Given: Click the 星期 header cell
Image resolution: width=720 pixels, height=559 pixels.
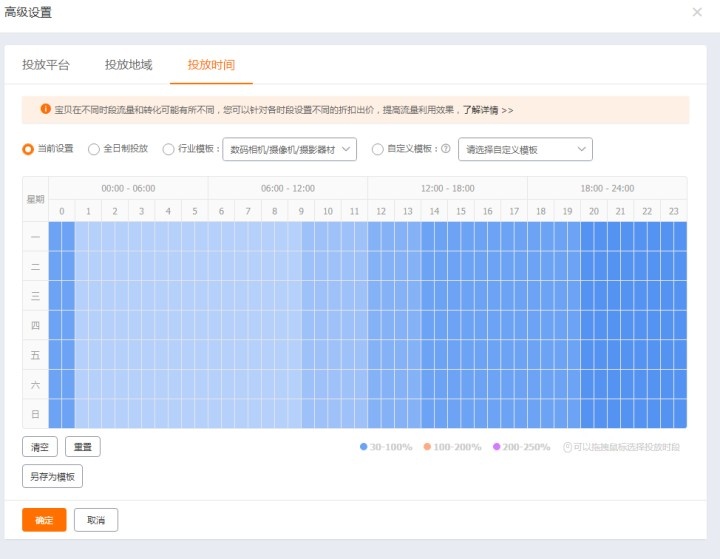Looking at the screenshot, I should [35, 199].
